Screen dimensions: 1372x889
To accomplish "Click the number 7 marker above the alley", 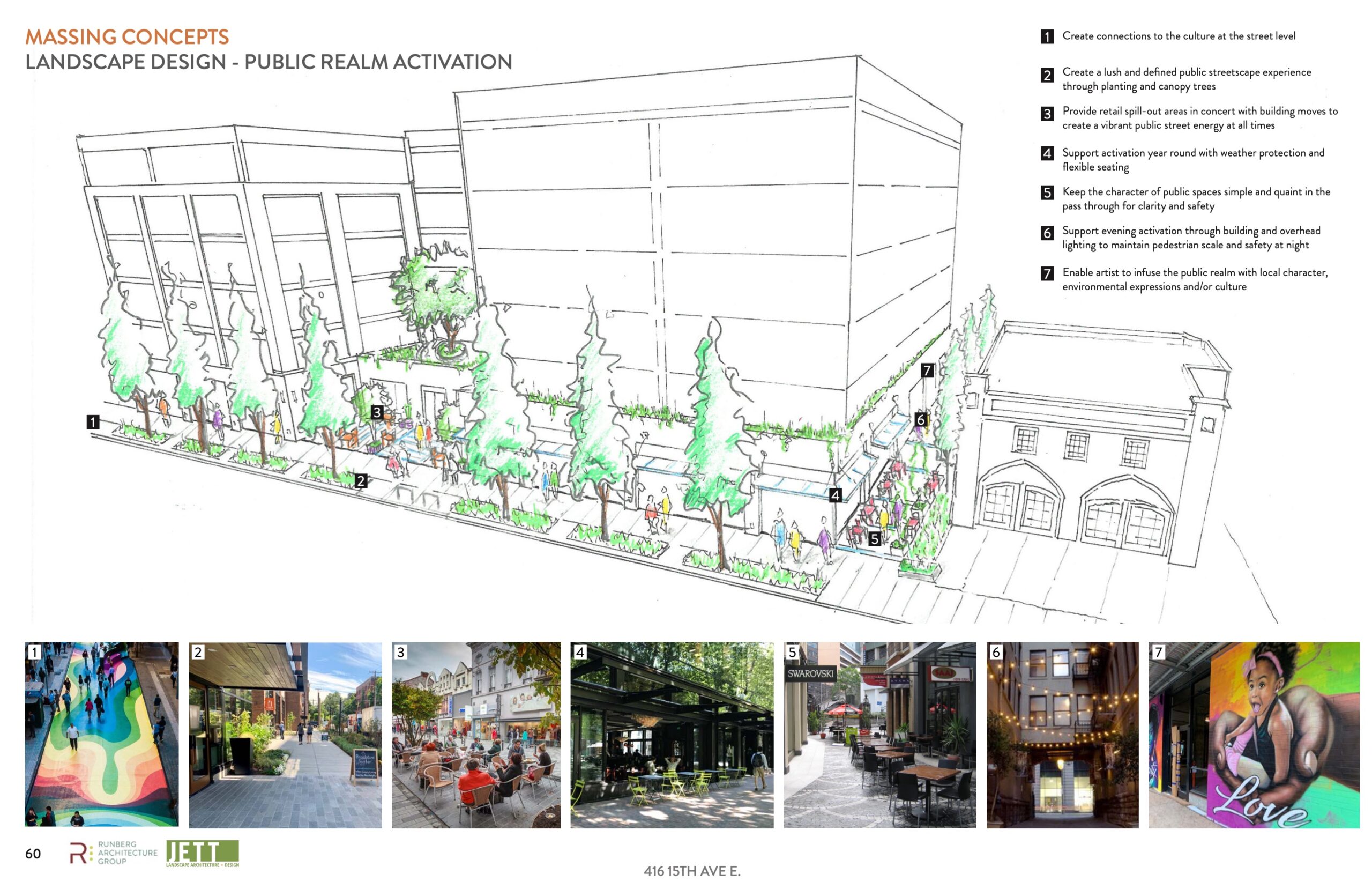I will pos(927,371).
